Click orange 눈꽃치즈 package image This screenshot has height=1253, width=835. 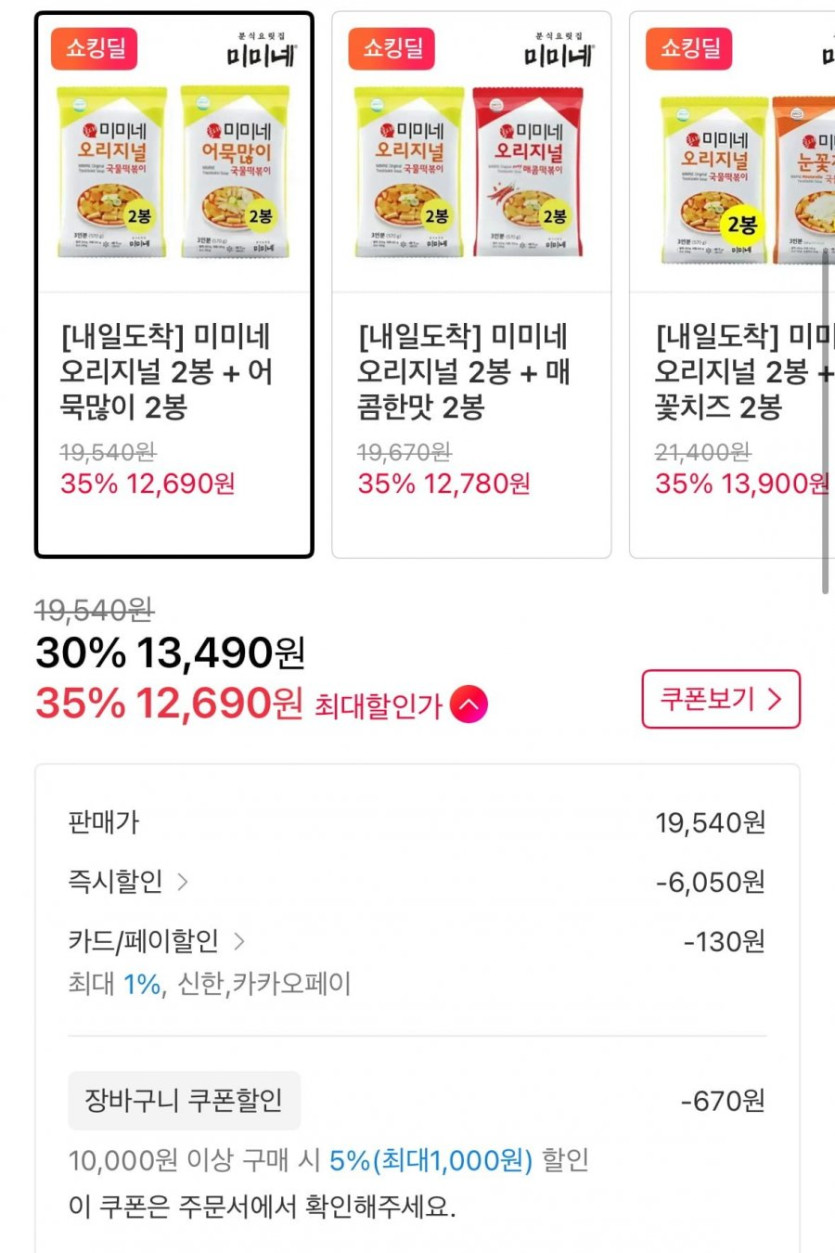click(804, 180)
